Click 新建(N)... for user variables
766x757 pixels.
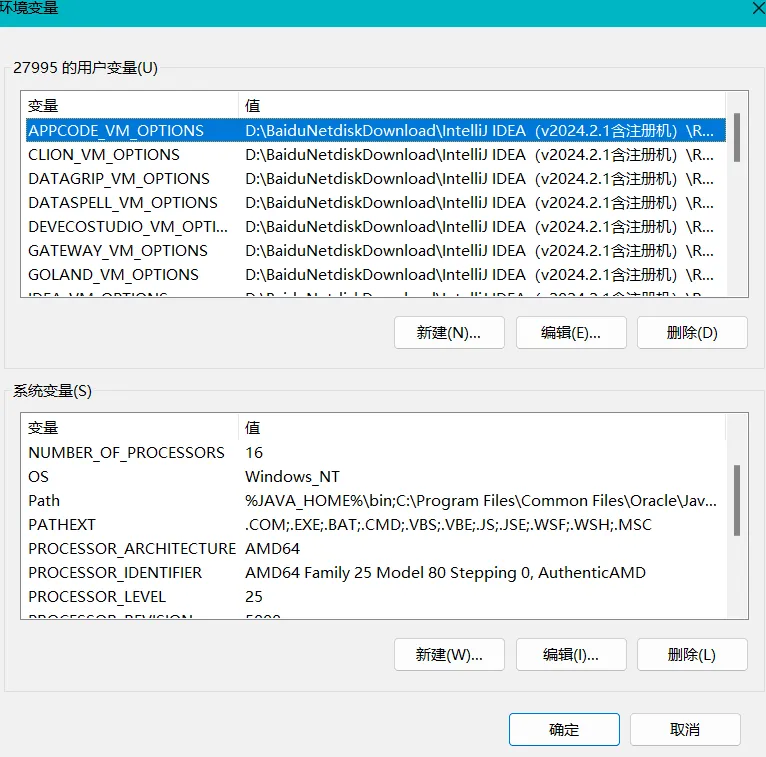[x=448, y=333]
